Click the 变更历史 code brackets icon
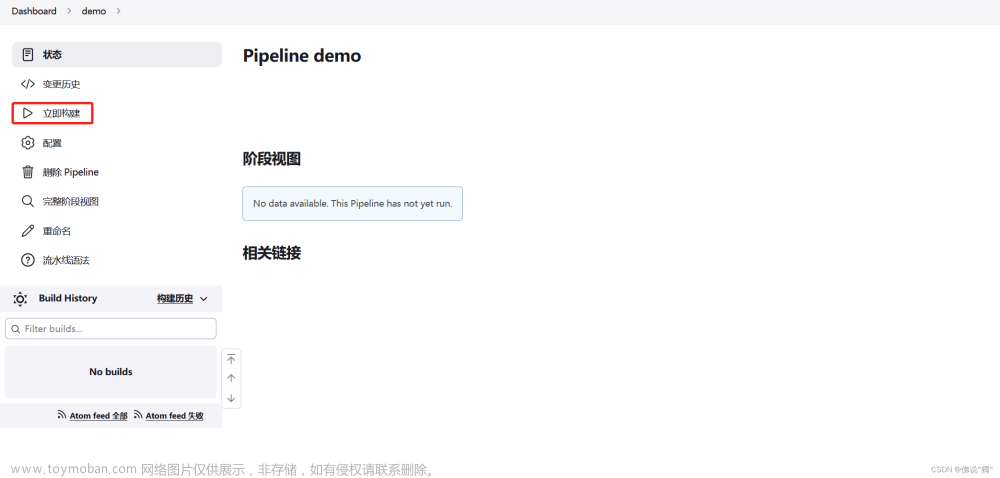This screenshot has height=478, width=1000. (x=27, y=84)
